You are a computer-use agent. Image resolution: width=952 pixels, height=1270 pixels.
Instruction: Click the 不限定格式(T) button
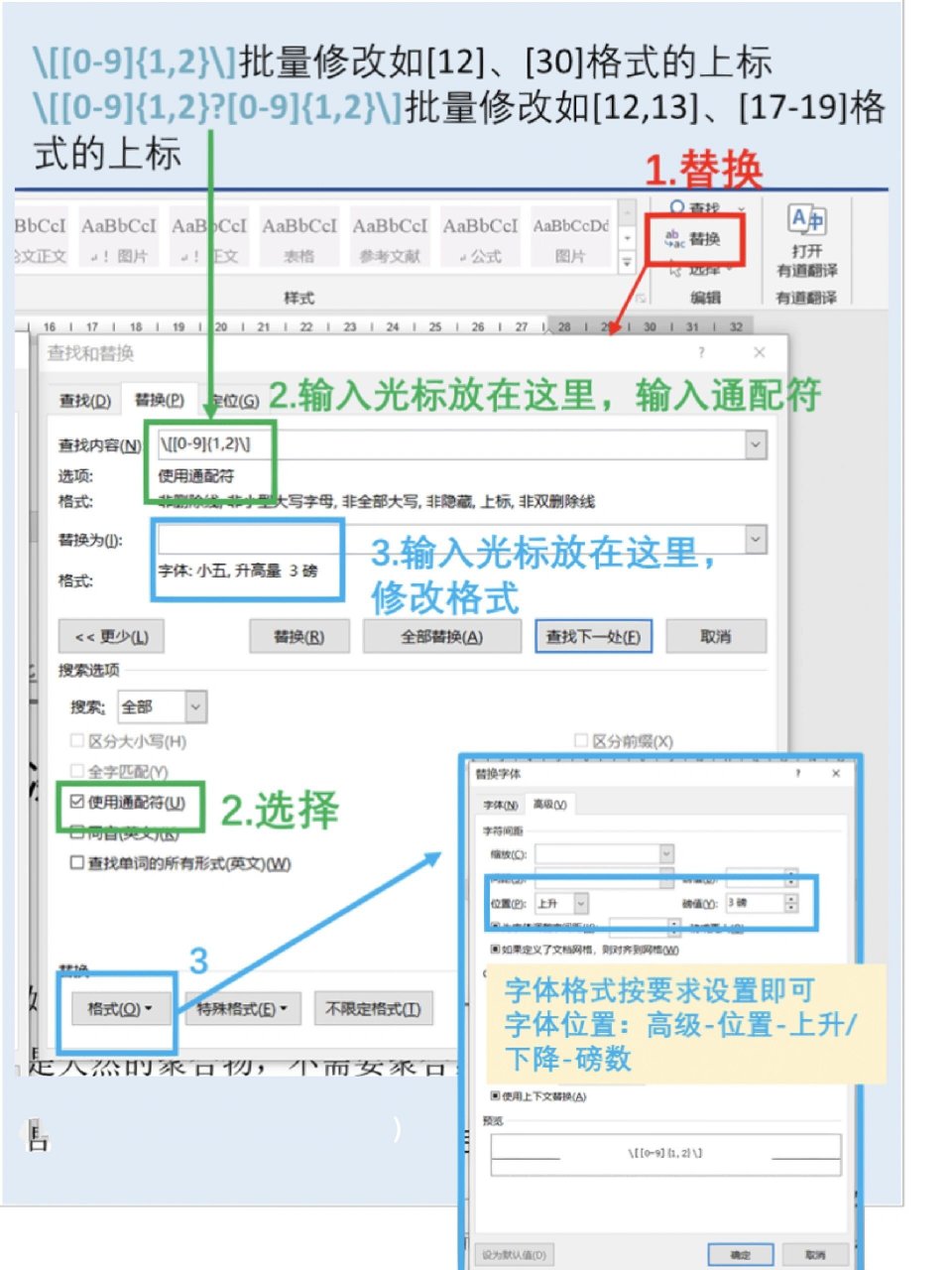coord(373,1009)
